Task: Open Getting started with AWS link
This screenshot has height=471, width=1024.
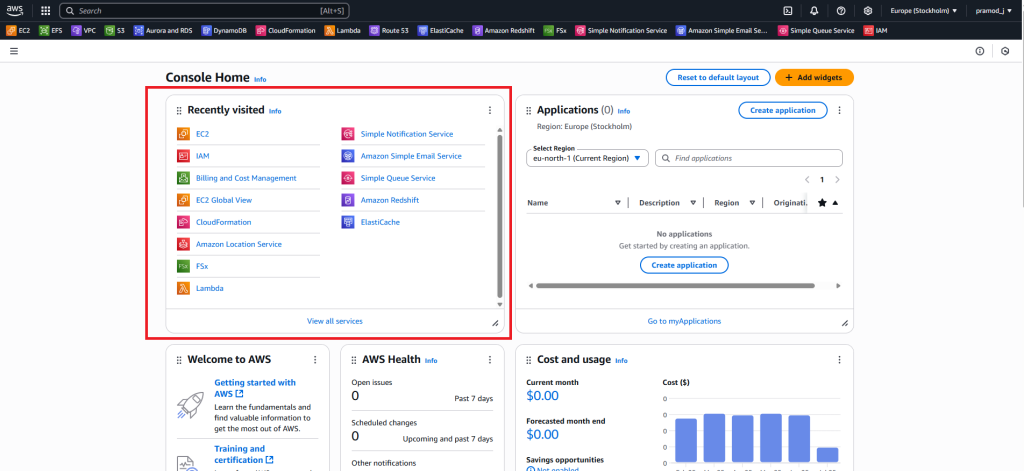Action: pyautogui.click(x=255, y=388)
